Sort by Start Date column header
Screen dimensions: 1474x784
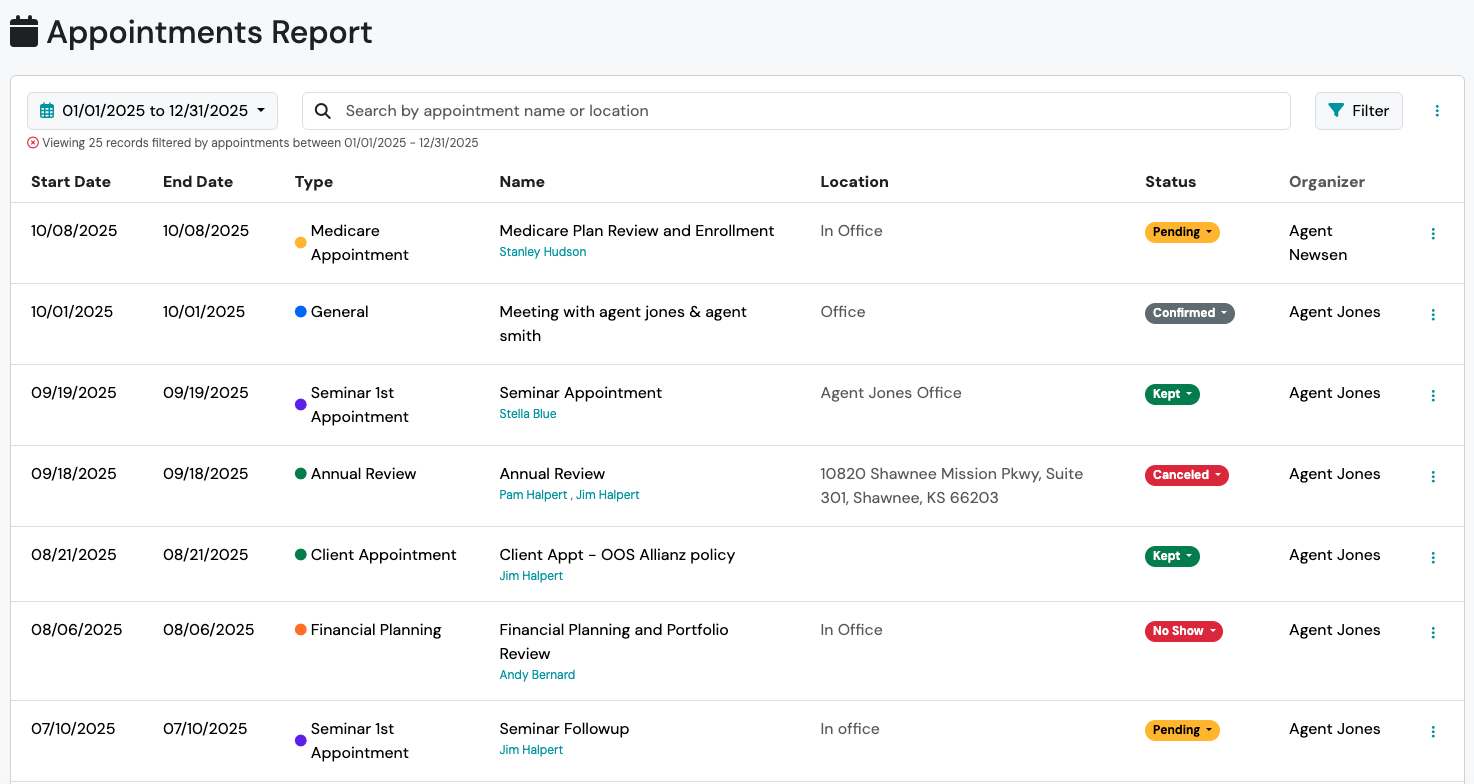pyautogui.click(x=71, y=182)
